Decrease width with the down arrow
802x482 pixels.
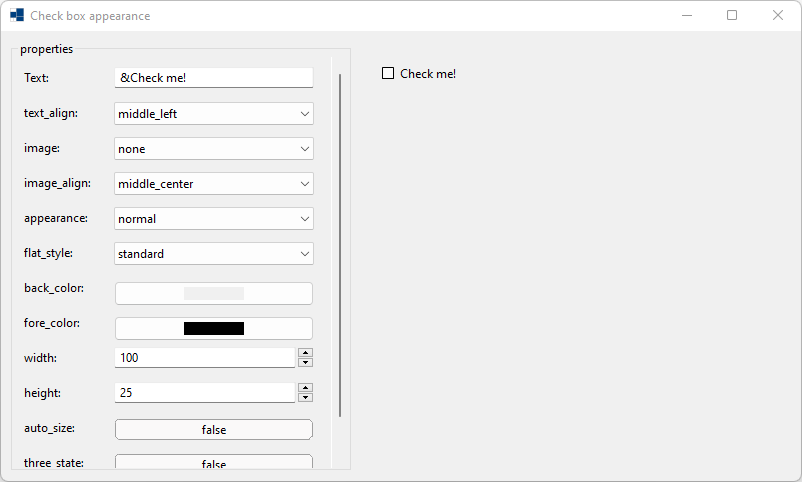click(306, 363)
